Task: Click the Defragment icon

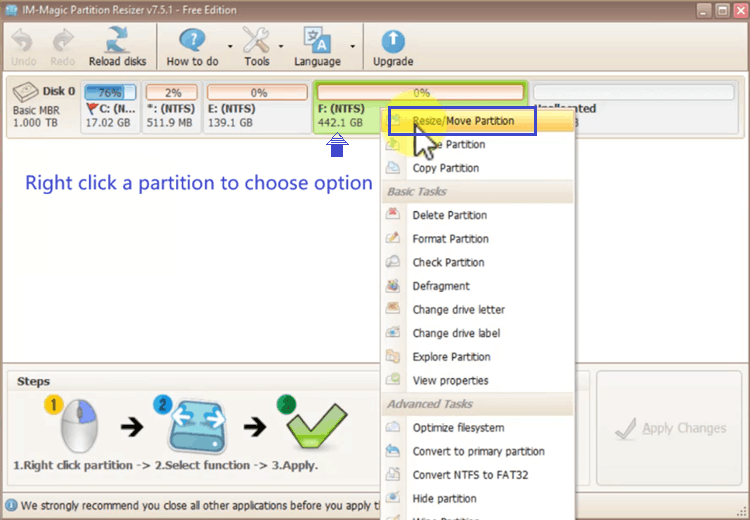Action: [393, 285]
